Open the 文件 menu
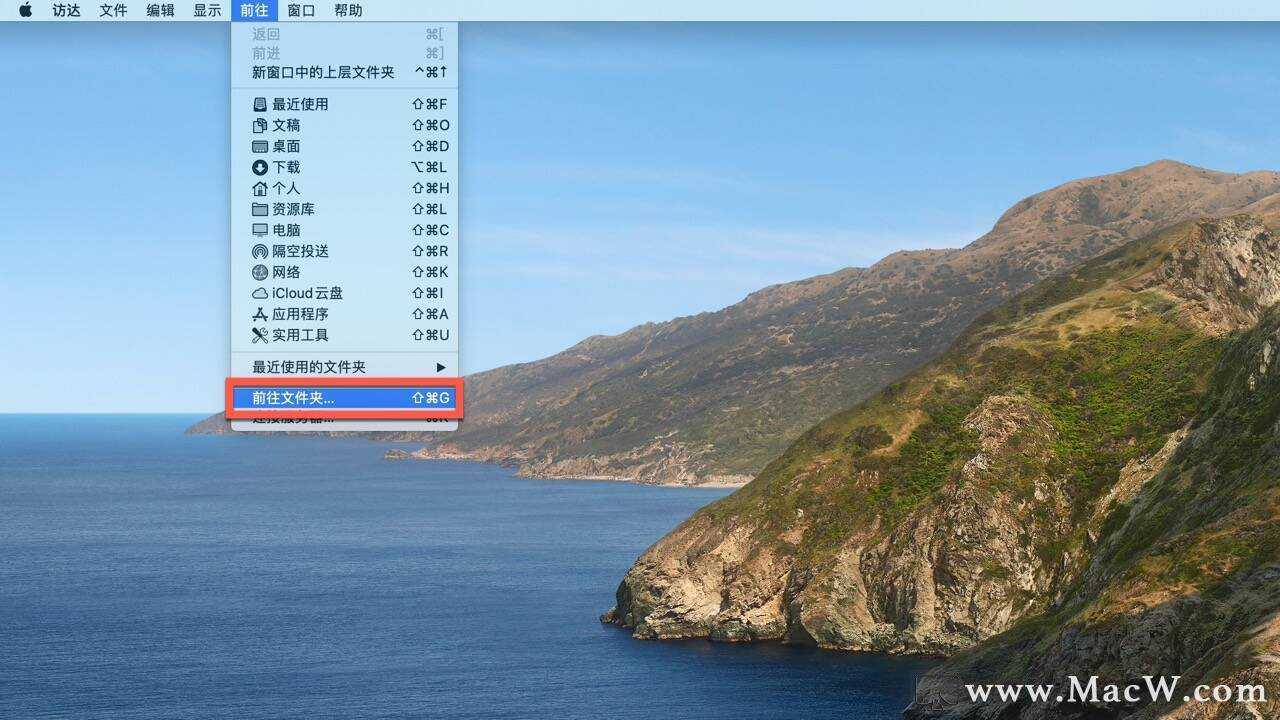Image resolution: width=1280 pixels, height=720 pixels. click(113, 10)
